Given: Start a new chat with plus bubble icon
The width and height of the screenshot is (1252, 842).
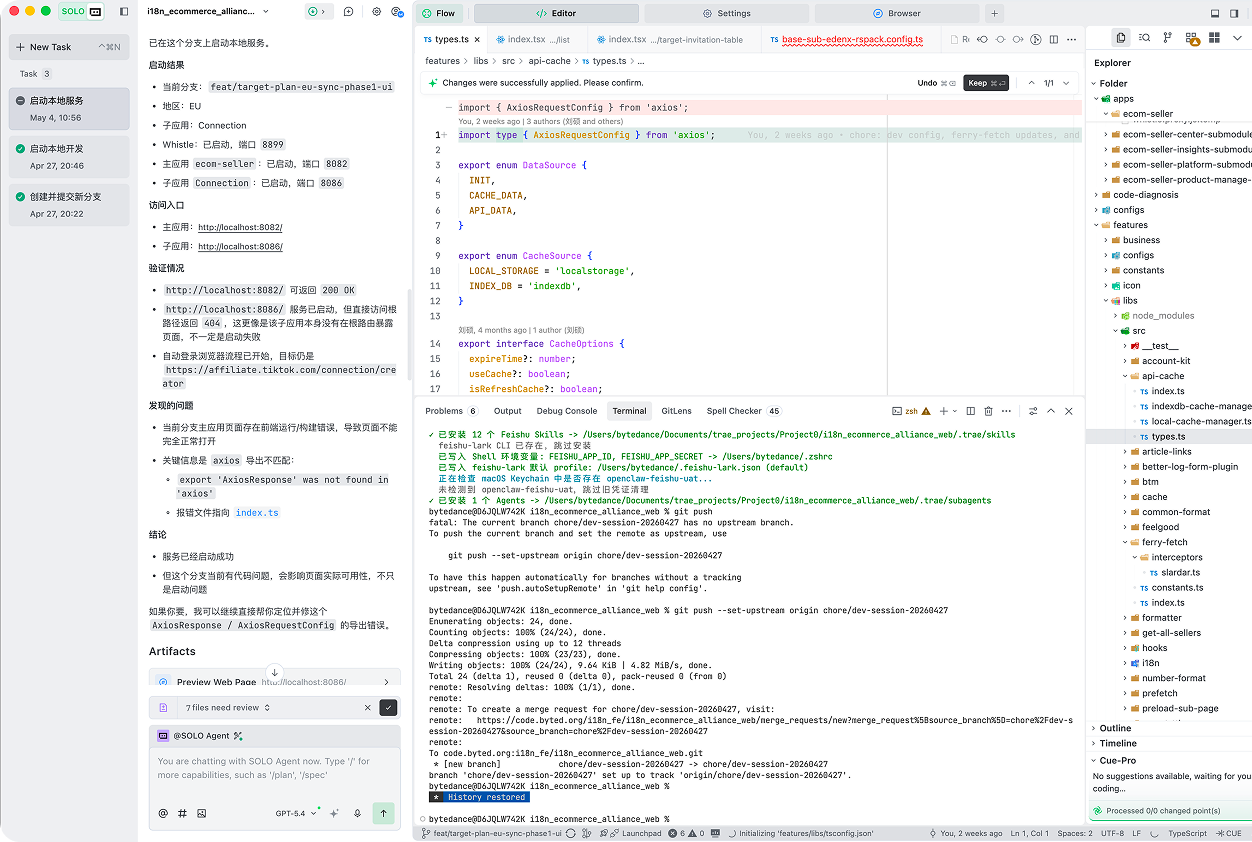Looking at the screenshot, I should [348, 12].
